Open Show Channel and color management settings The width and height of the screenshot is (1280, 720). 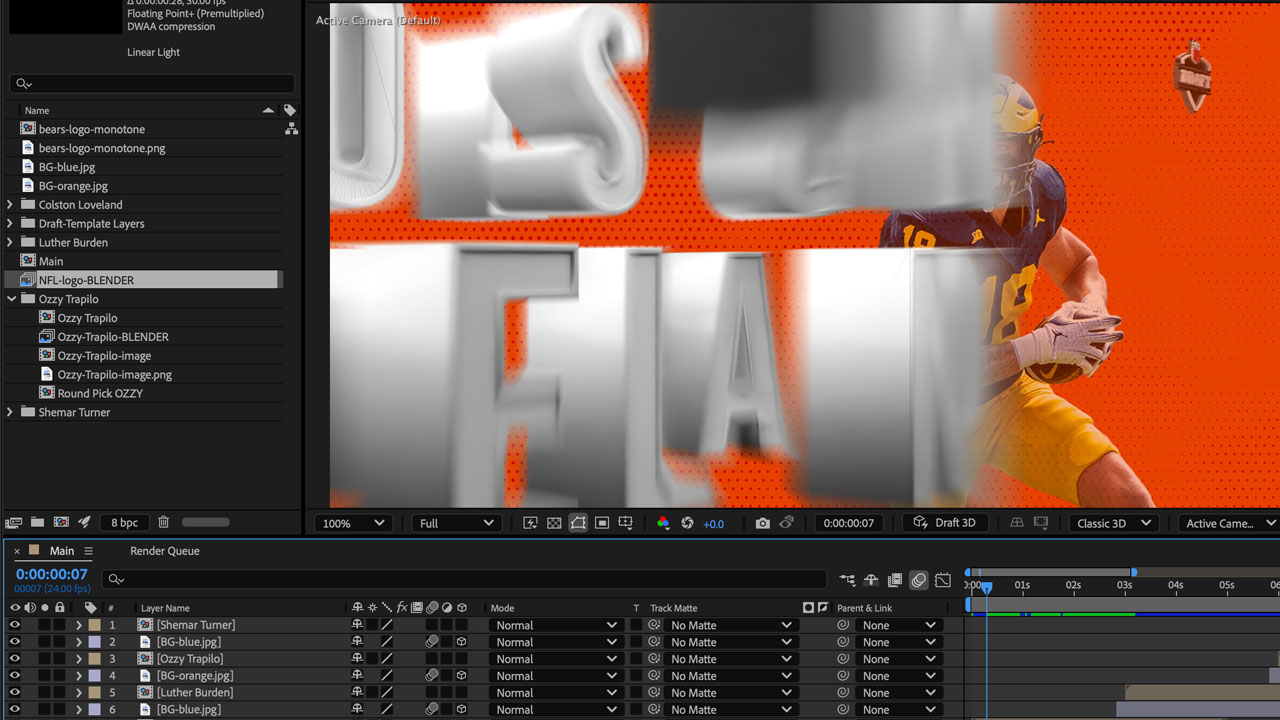click(663, 523)
